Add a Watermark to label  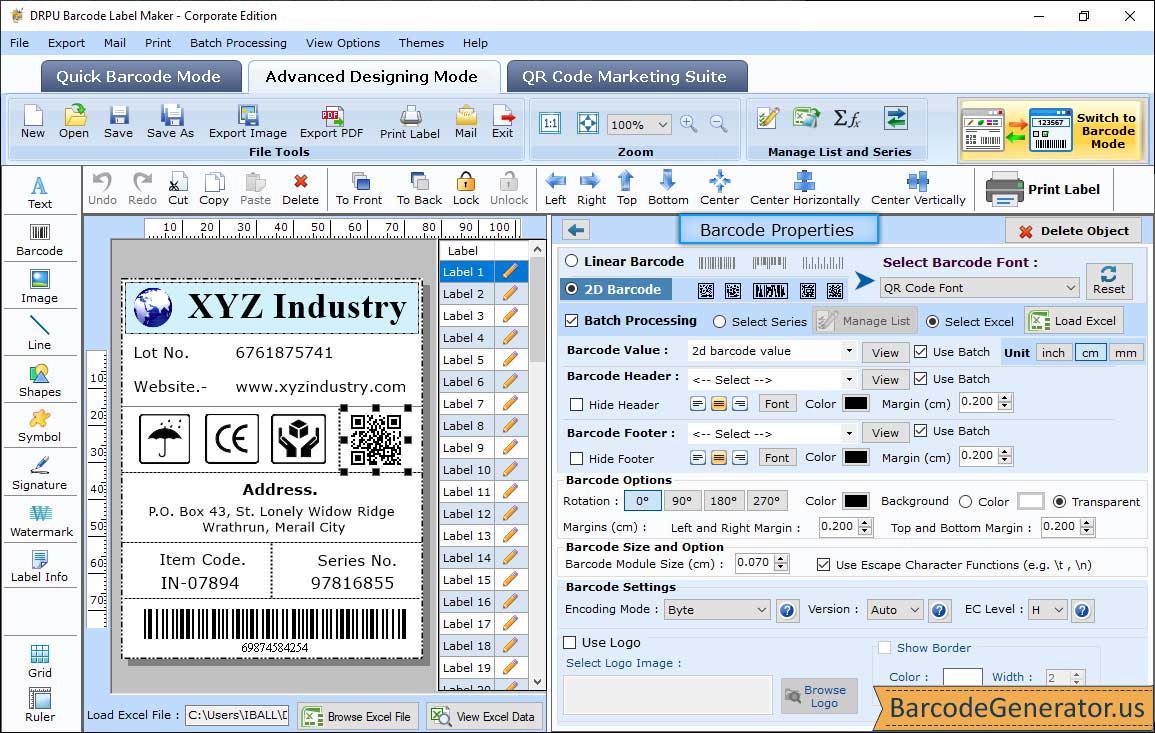(x=40, y=521)
